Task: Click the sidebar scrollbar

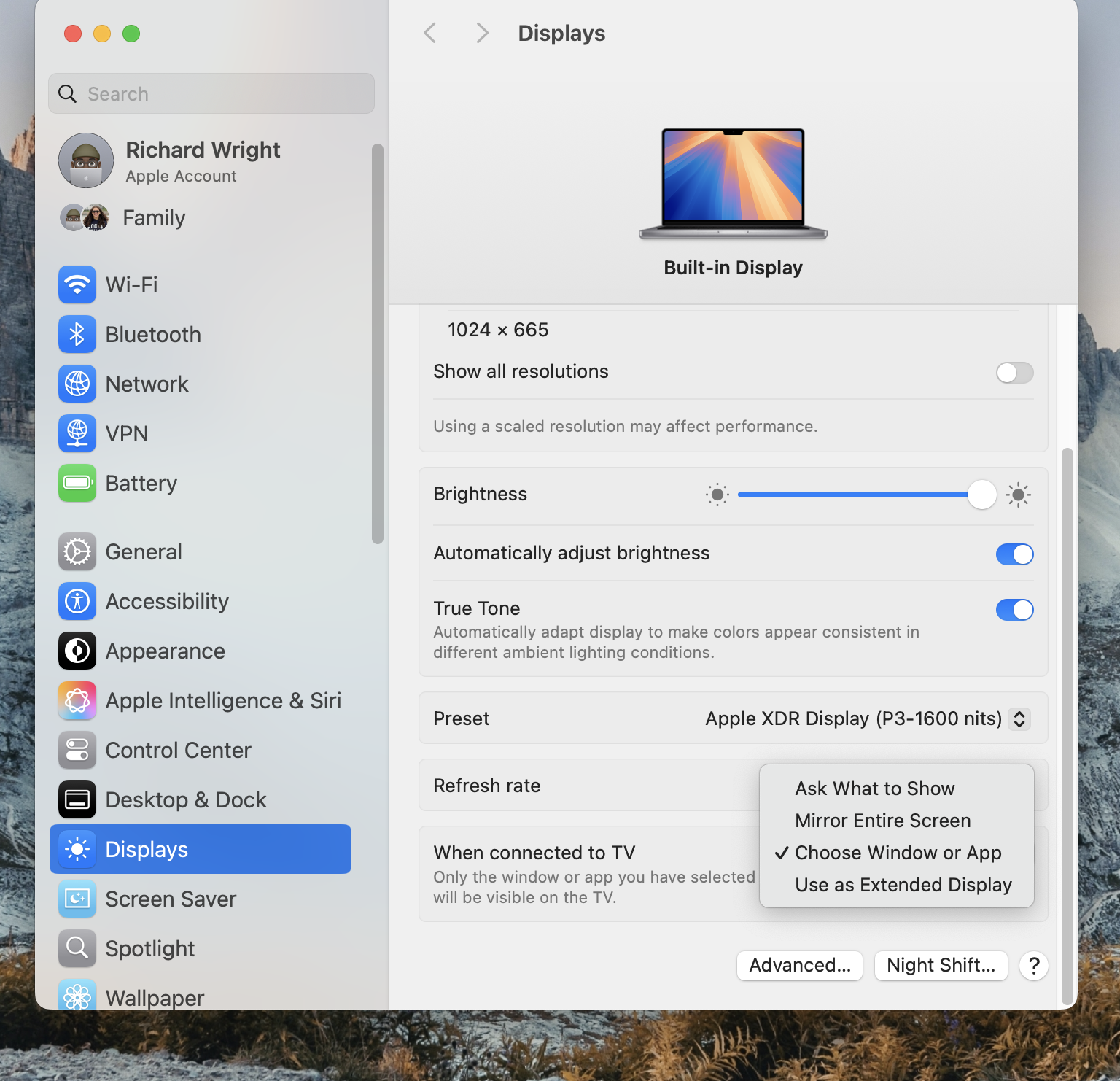Action: click(x=377, y=343)
